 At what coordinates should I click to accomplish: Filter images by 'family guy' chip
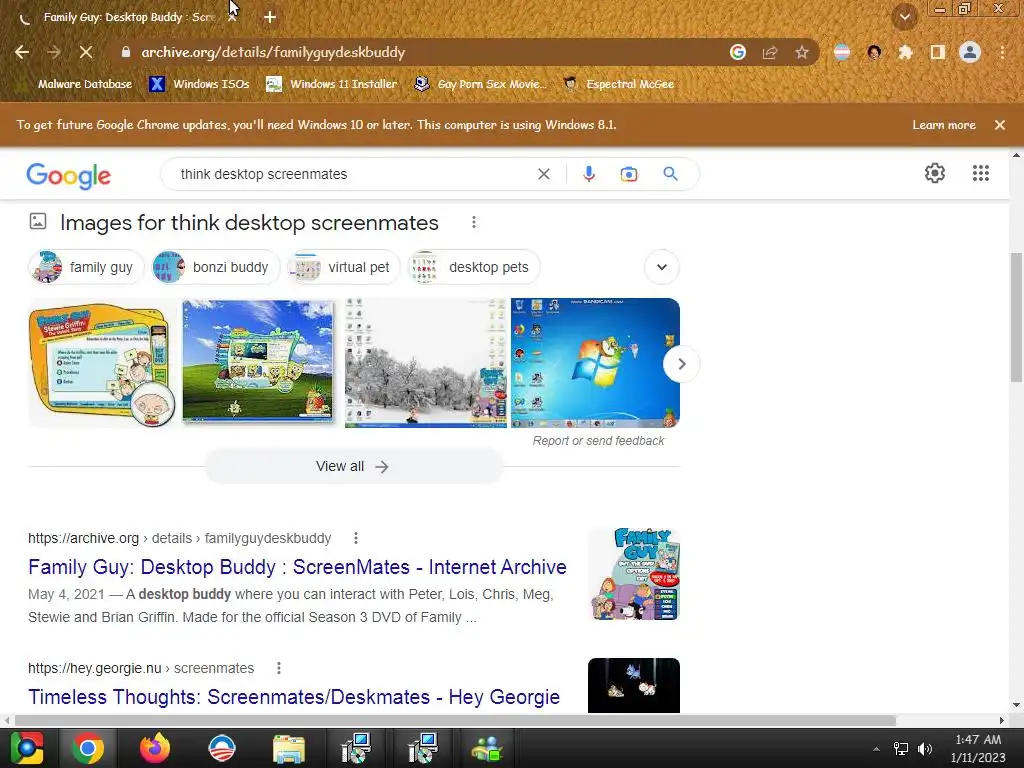click(x=86, y=267)
